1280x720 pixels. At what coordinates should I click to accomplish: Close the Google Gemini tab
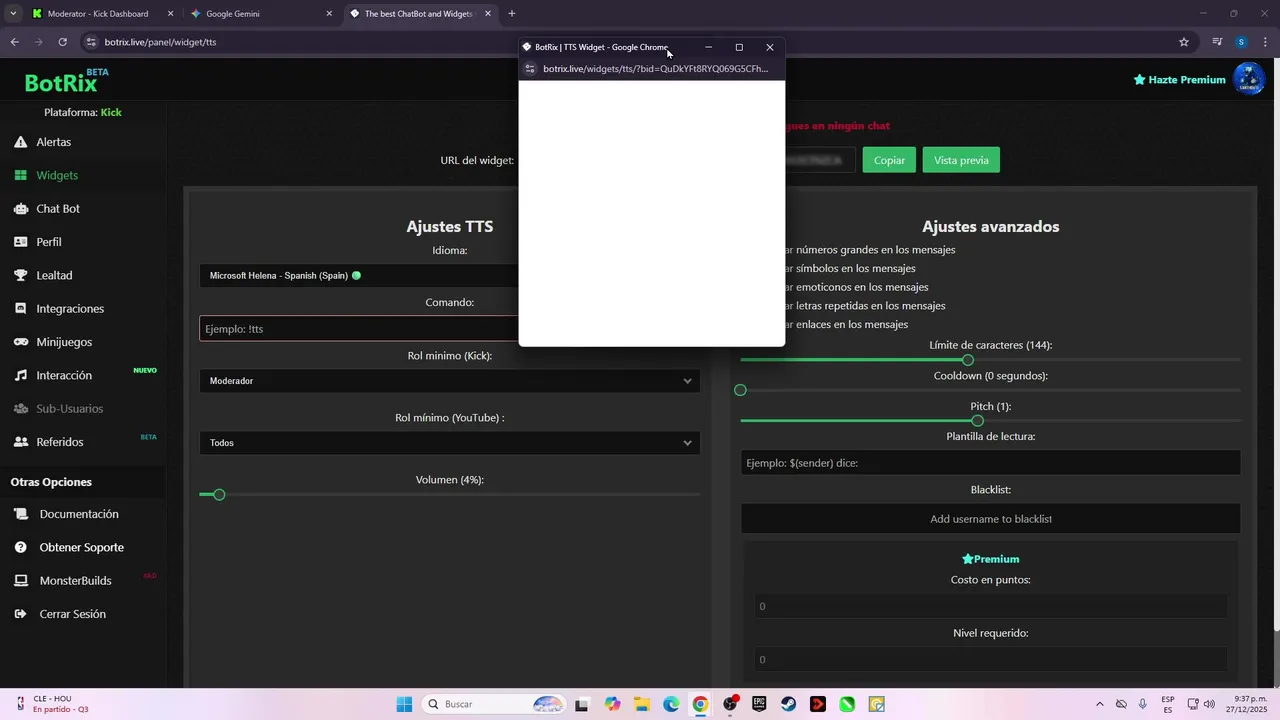click(329, 14)
